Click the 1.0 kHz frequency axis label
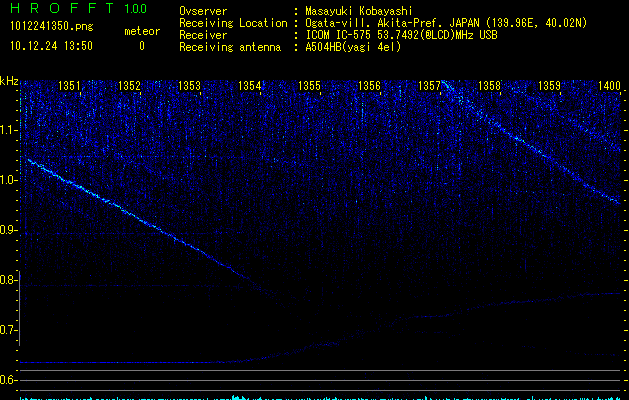The width and height of the screenshot is (629, 400). [9, 180]
